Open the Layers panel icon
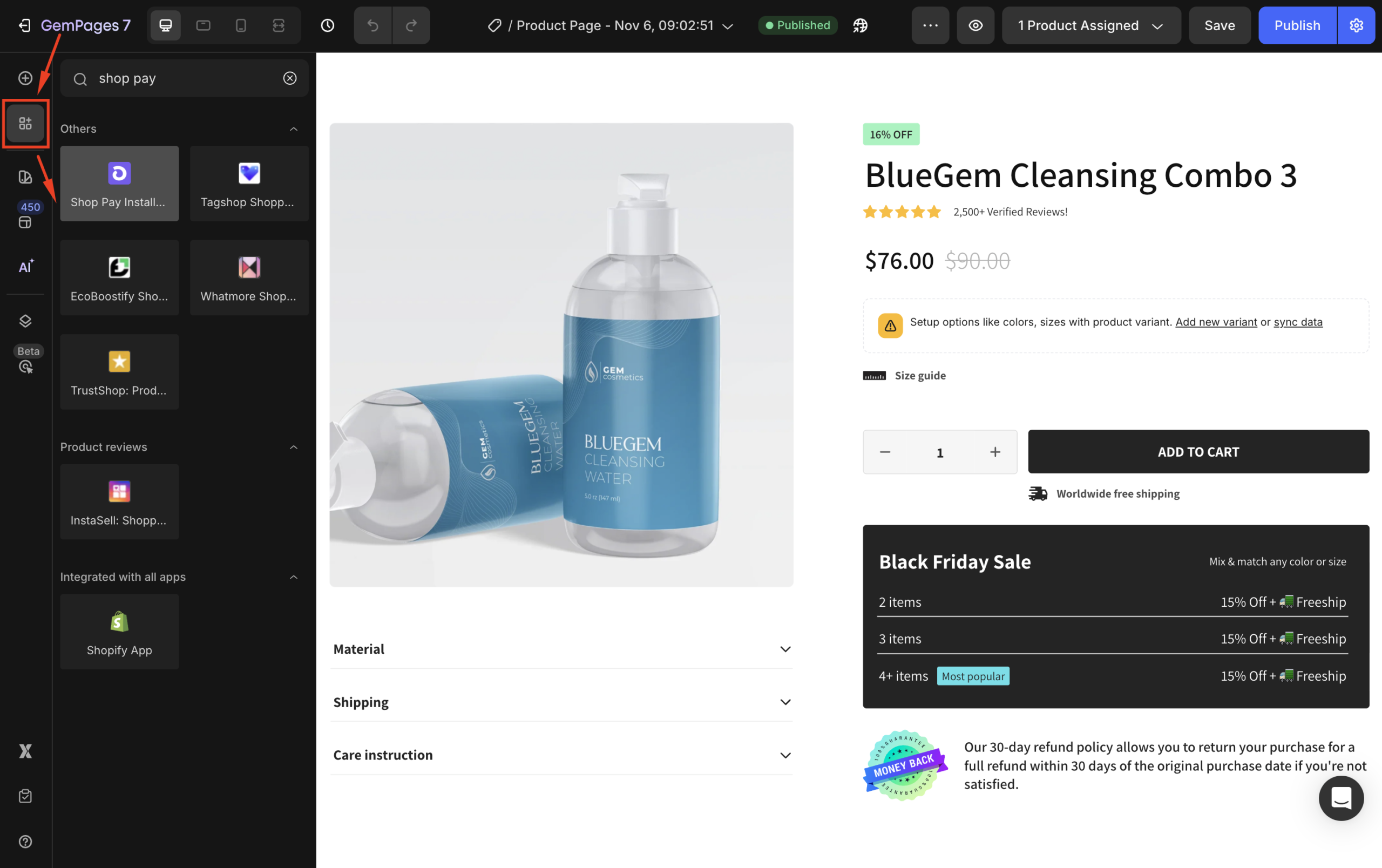The image size is (1382, 868). (25, 321)
